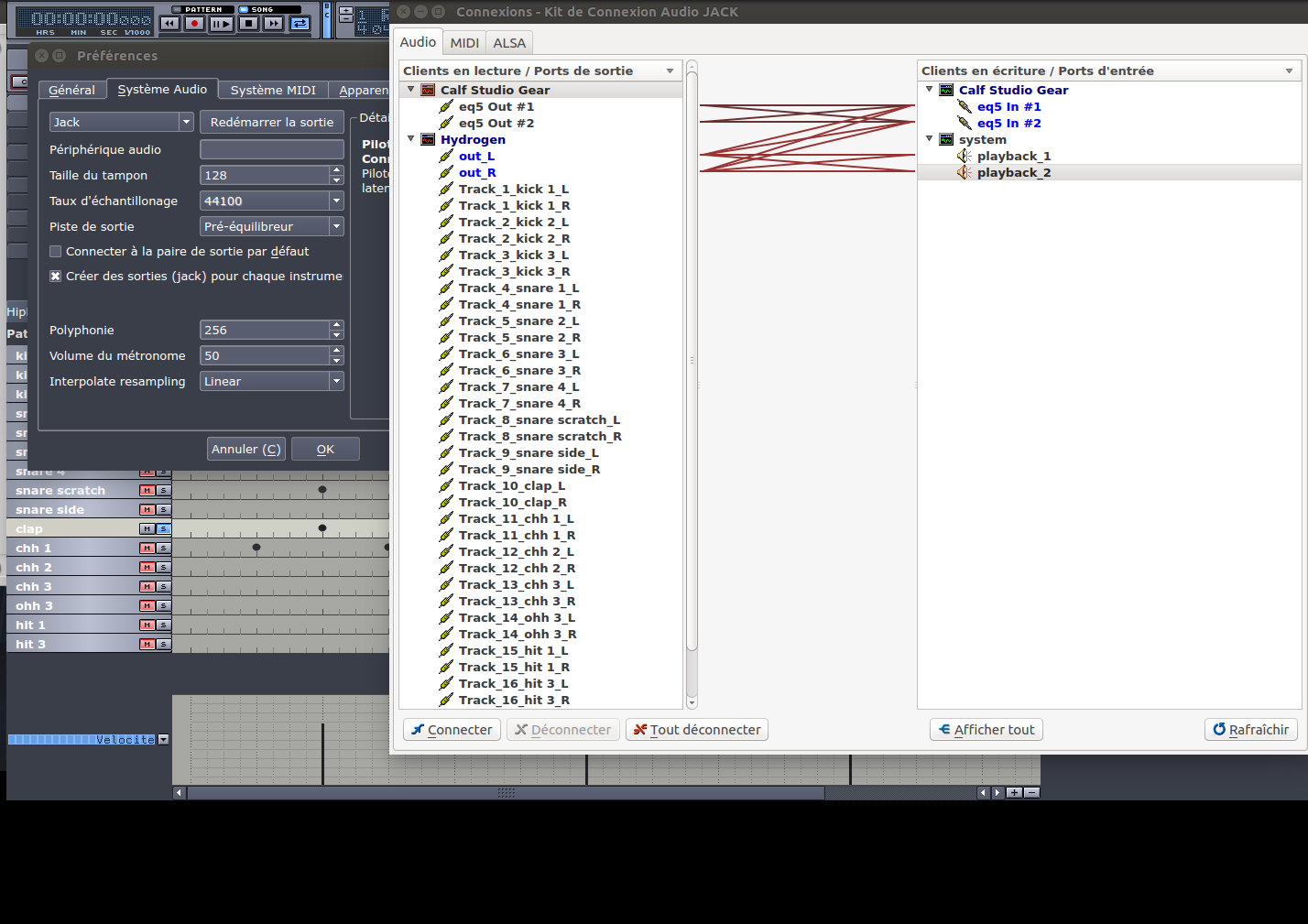Click the Périphérique audio input field
1308x924 pixels.
272,149
